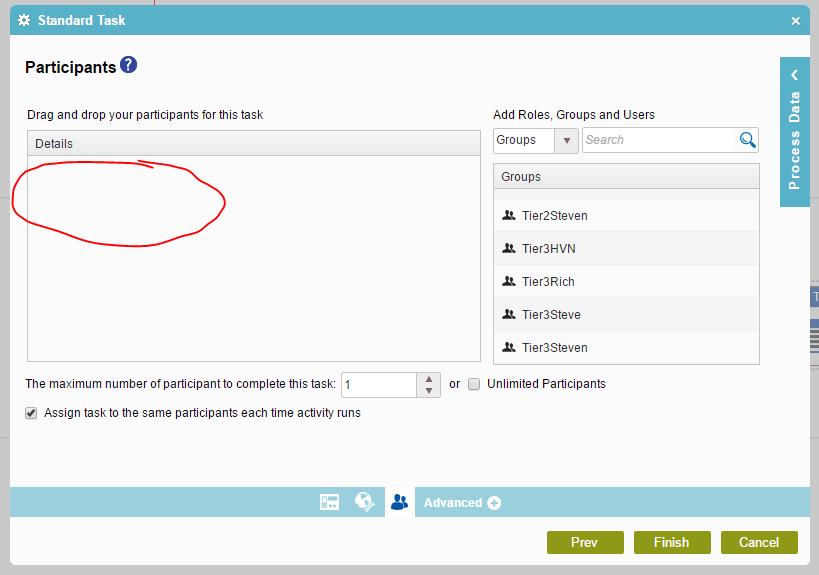819x575 pixels.
Task: Go back with the Prev button
Action: pyautogui.click(x=584, y=542)
